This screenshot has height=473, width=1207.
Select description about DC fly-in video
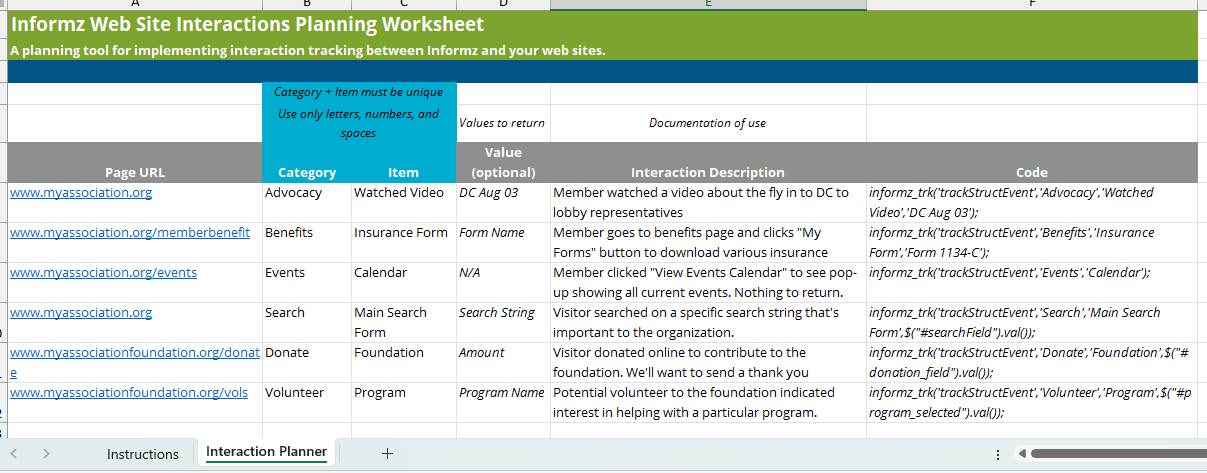[x=708, y=202]
